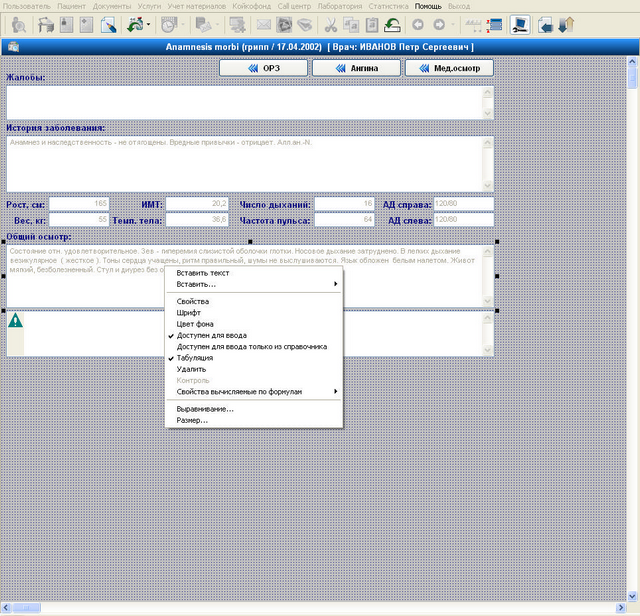Open the 'Пациент' menu
Screen dimensions: 640x616
pyautogui.click(x=71, y=6)
